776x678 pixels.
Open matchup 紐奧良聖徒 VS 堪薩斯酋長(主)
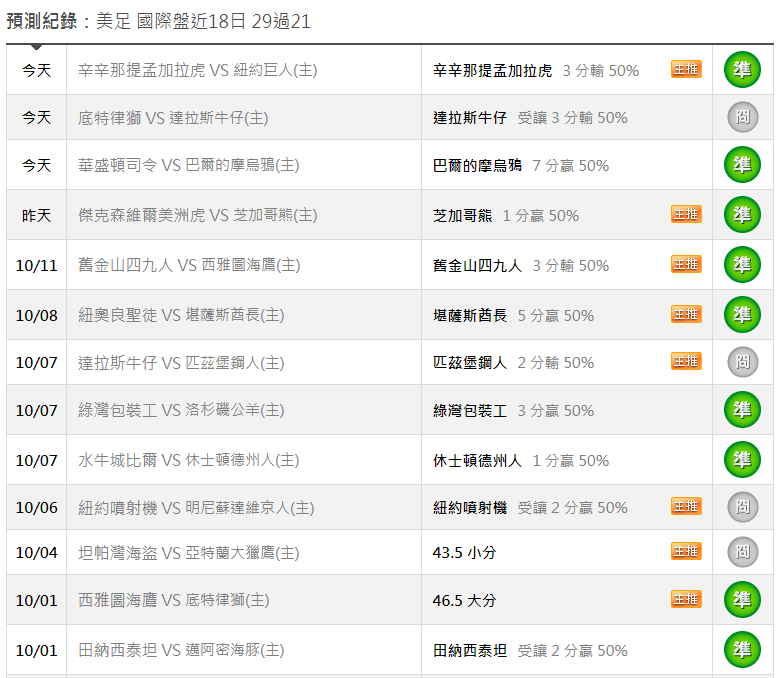pyautogui.click(x=181, y=315)
